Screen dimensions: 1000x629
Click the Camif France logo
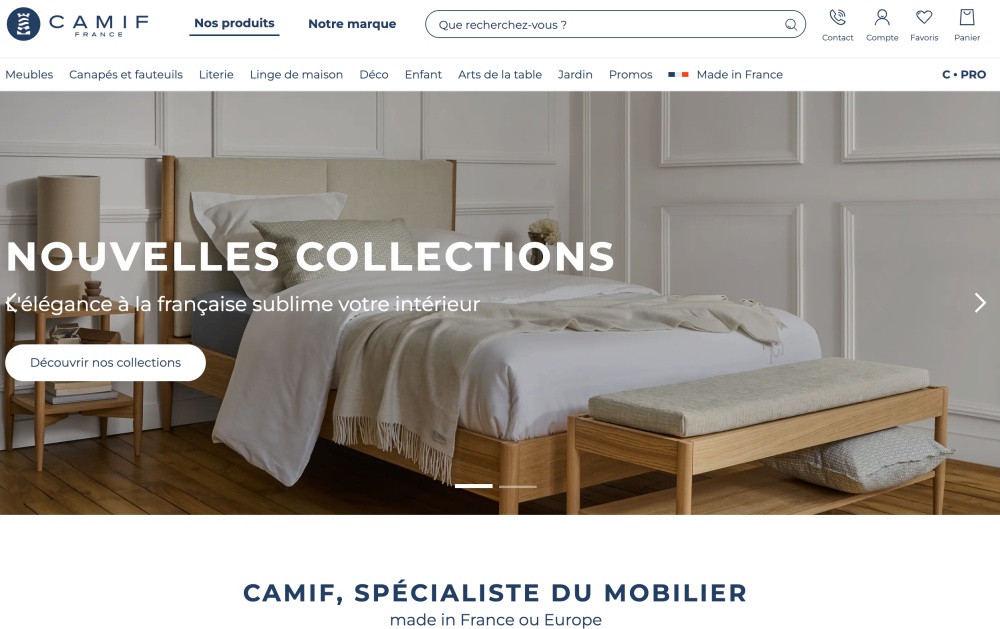(x=78, y=24)
